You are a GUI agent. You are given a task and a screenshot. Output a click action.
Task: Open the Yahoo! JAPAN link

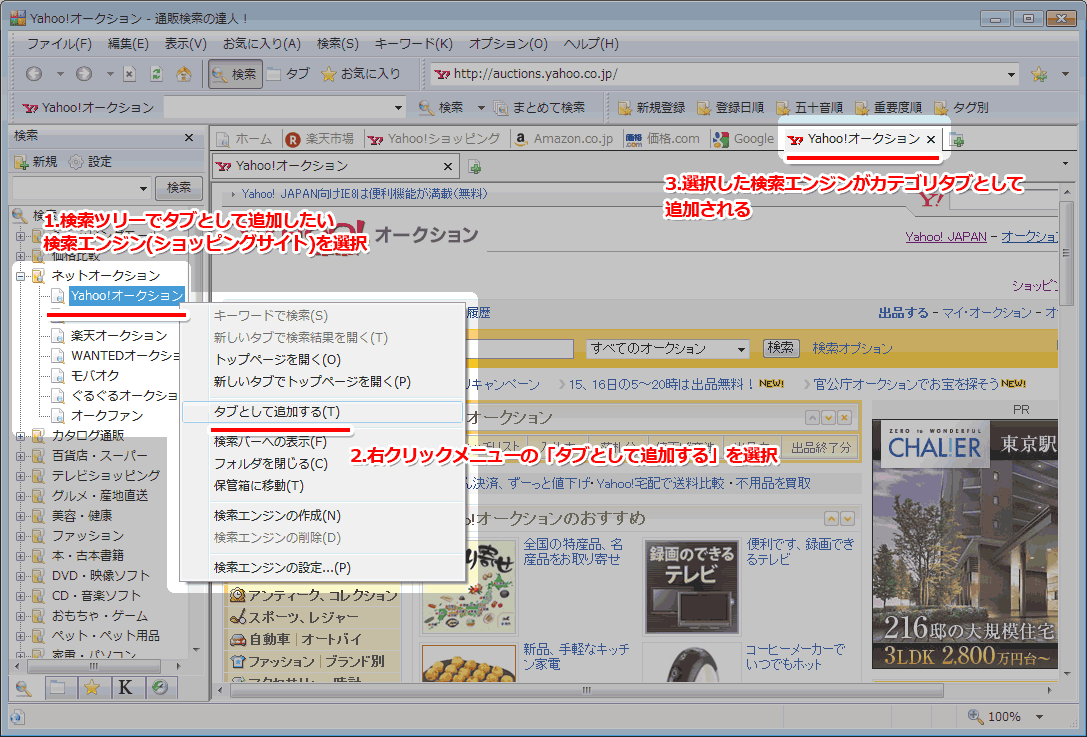point(946,236)
